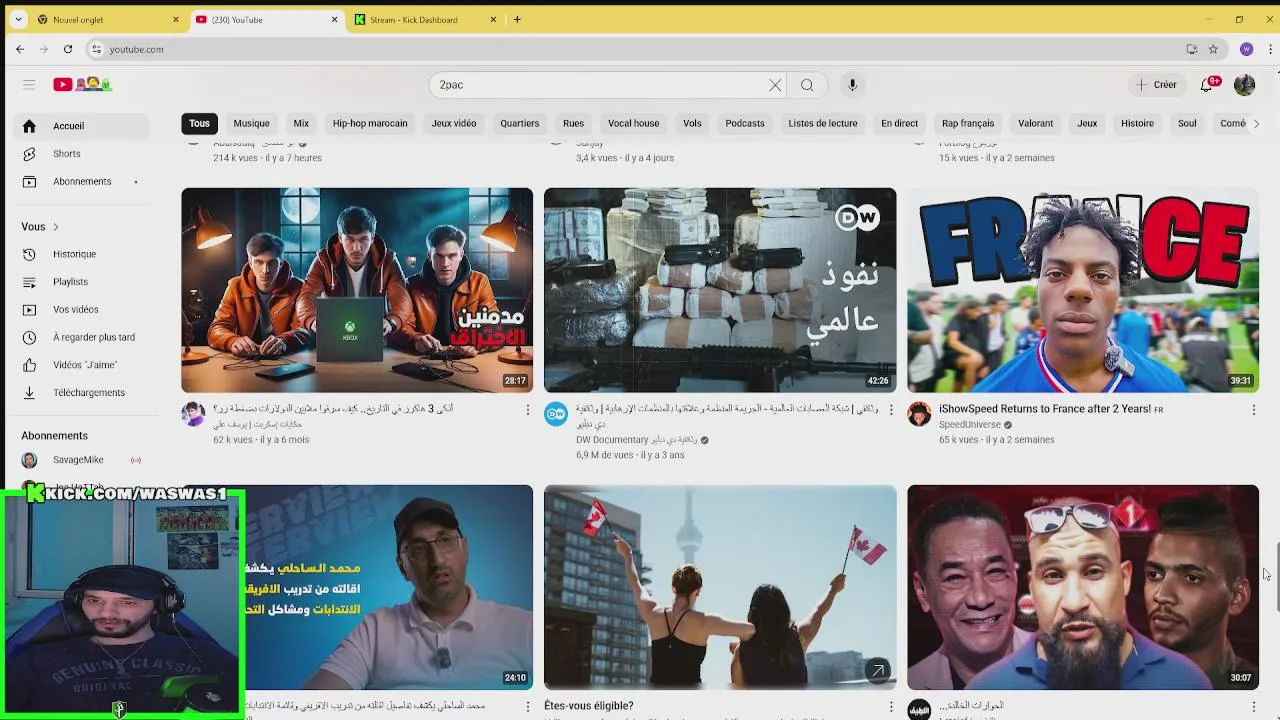Open the Chrome profile icon
This screenshot has height=720, width=1280.
pos(1246,49)
